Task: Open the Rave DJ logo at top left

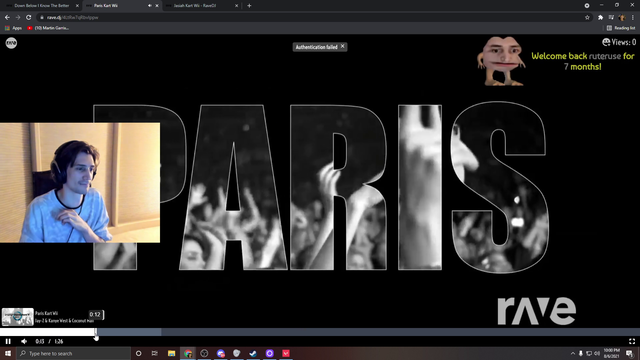Action: point(11,43)
